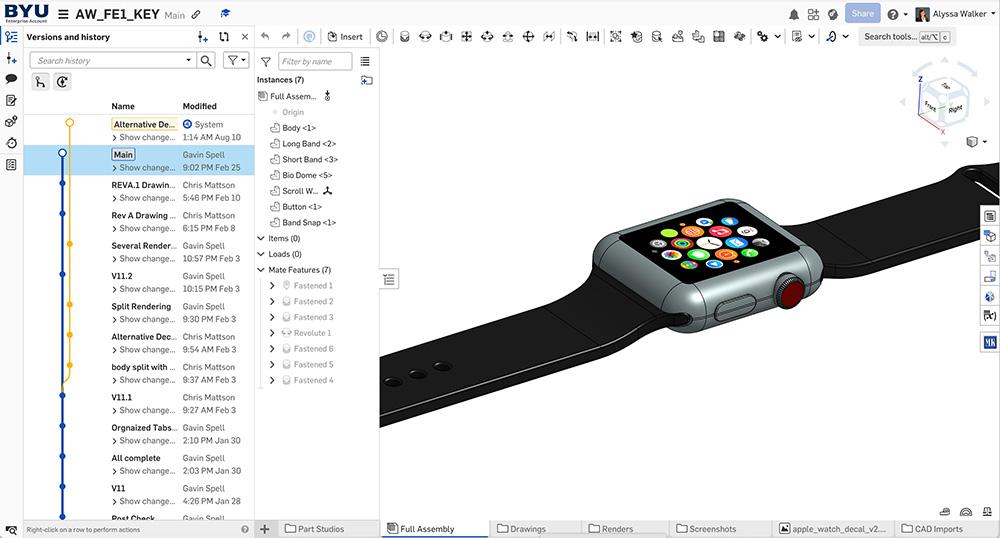
Task: Open the history filter dropdown
Action: click(235, 61)
